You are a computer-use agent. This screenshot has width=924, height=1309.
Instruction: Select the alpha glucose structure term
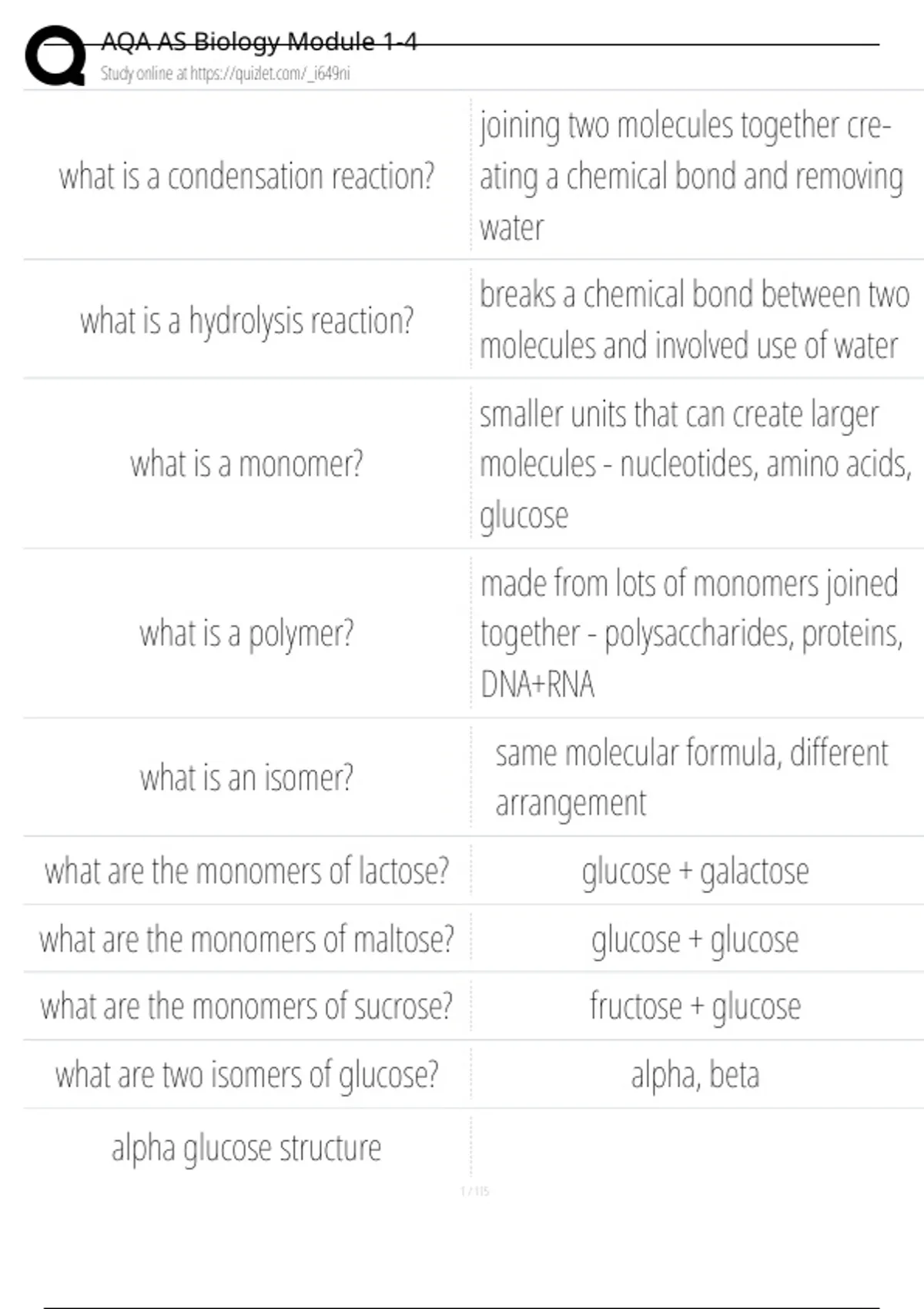[246, 1148]
